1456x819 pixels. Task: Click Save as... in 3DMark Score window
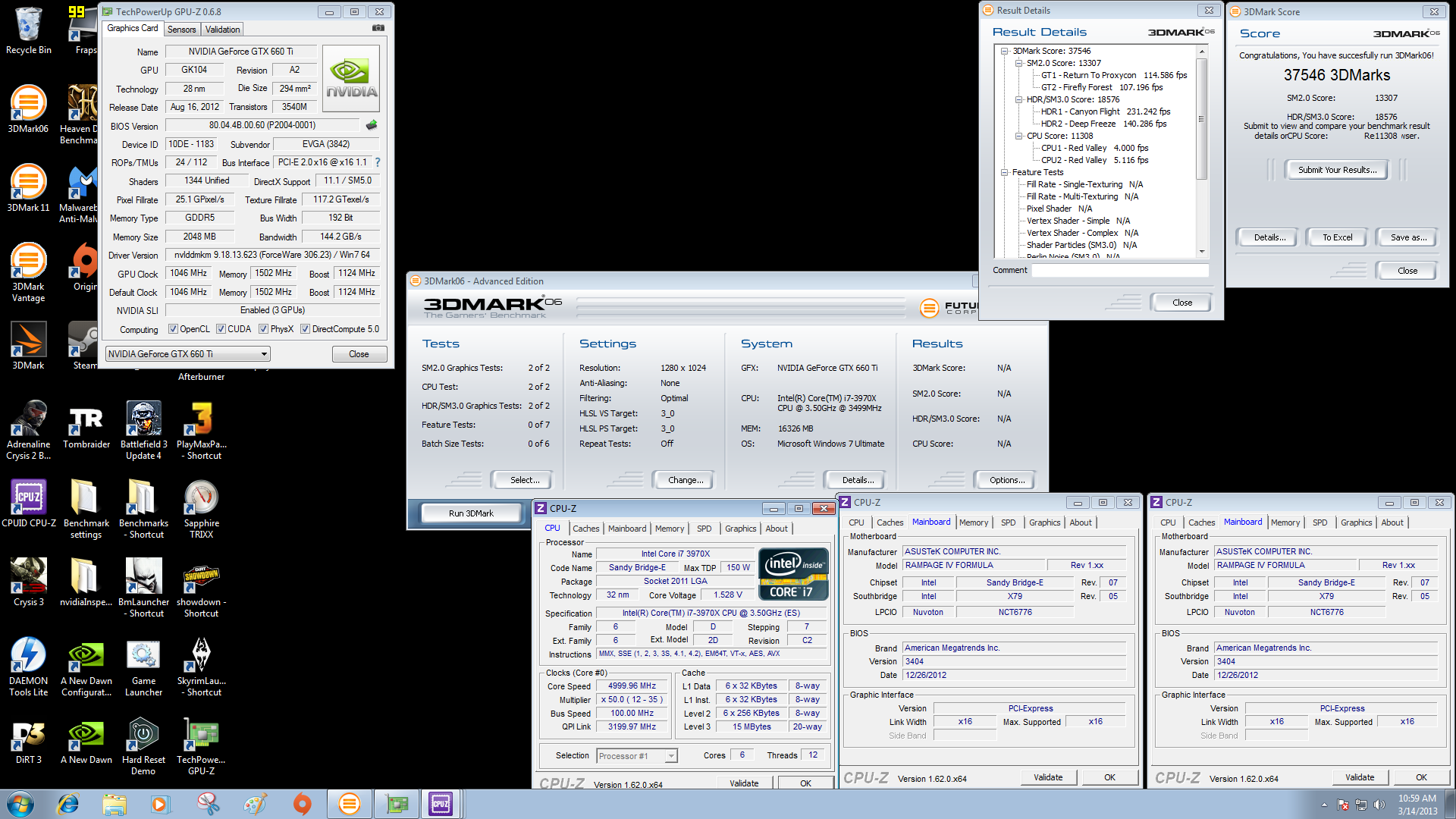click(1408, 237)
